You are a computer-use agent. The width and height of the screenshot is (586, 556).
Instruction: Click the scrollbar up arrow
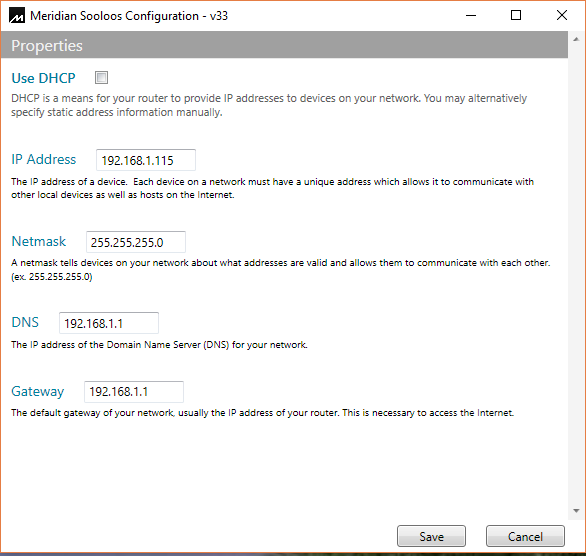[x=576, y=39]
